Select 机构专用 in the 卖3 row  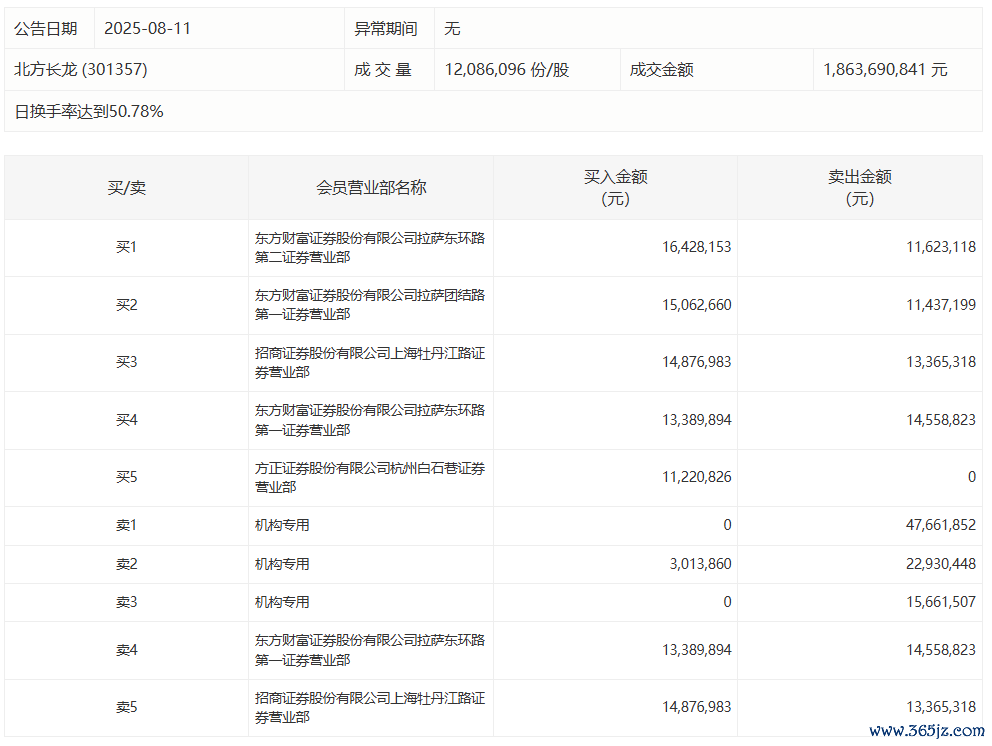coord(282,602)
